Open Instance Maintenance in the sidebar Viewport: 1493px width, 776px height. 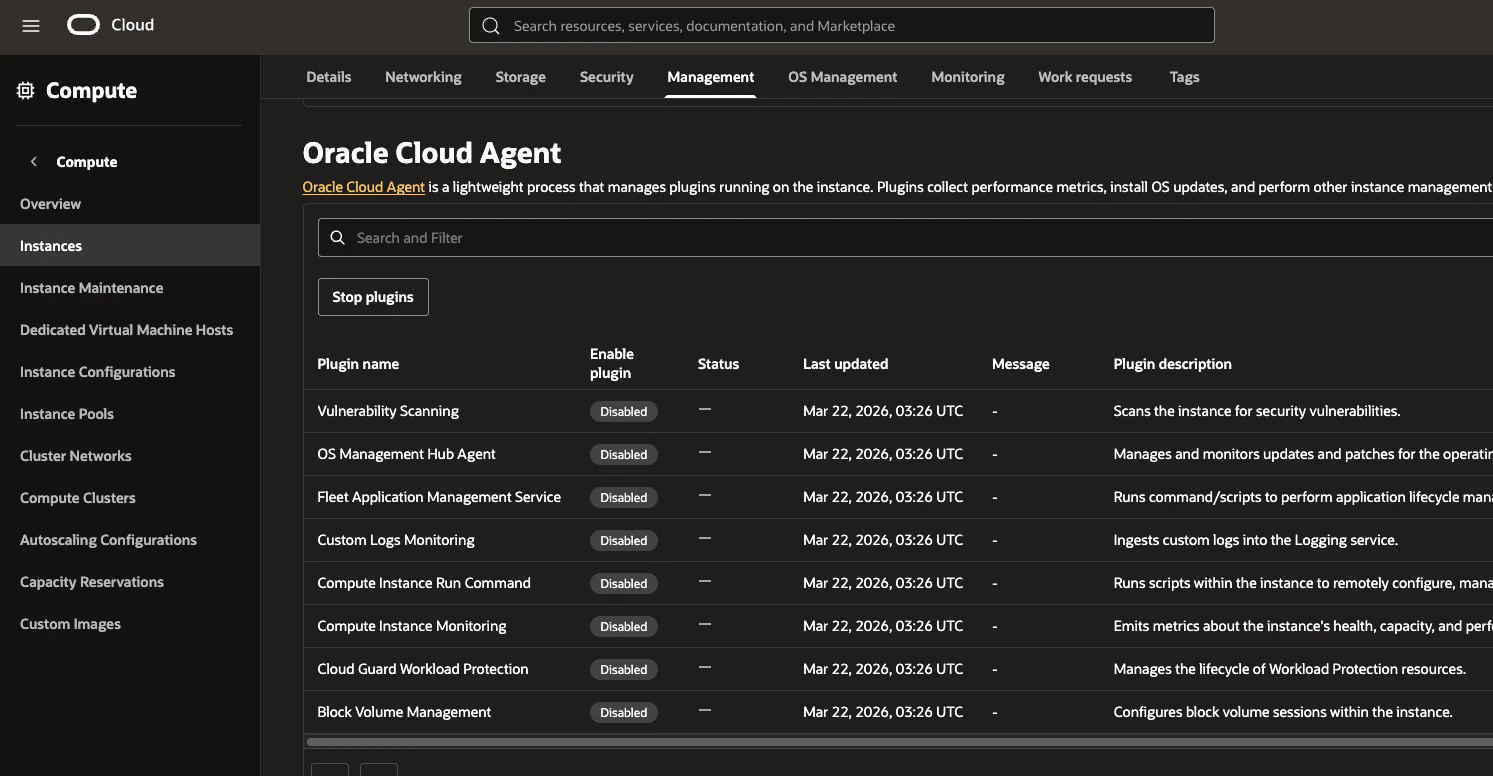click(x=130, y=288)
